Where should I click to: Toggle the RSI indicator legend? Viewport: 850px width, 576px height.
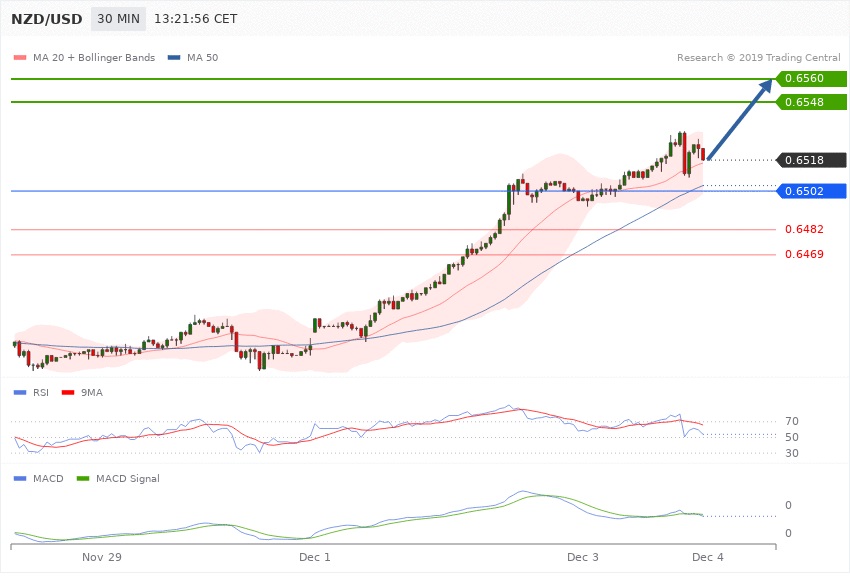click(x=38, y=392)
